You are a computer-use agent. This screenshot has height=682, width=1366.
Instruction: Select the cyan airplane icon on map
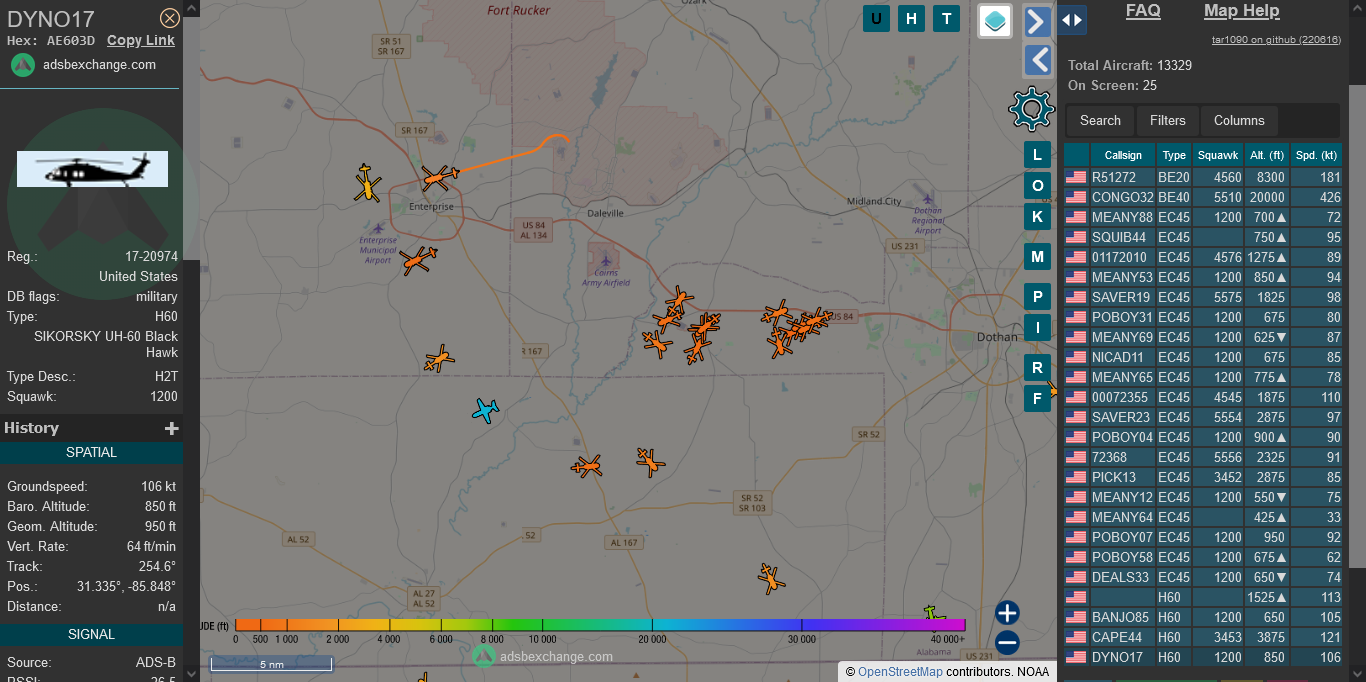click(486, 410)
